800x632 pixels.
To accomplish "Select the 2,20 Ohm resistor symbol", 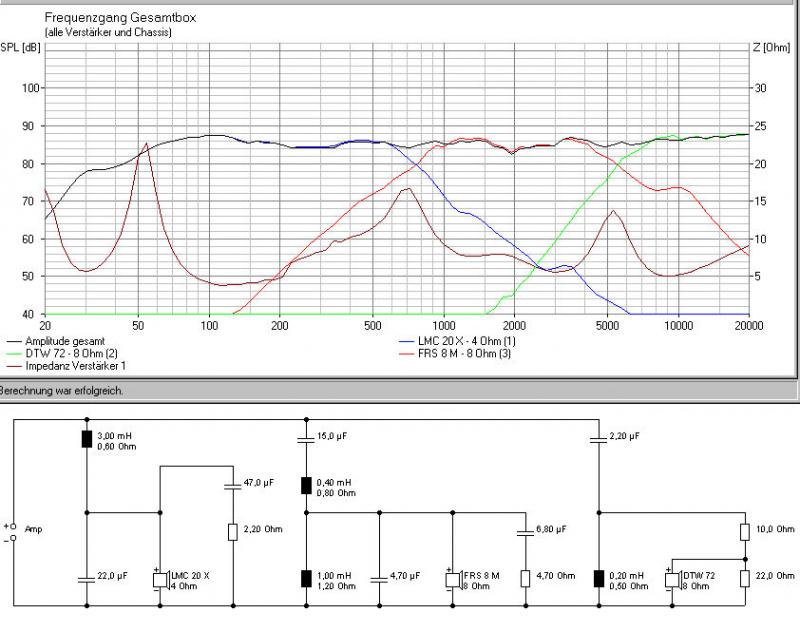I will (x=233, y=532).
